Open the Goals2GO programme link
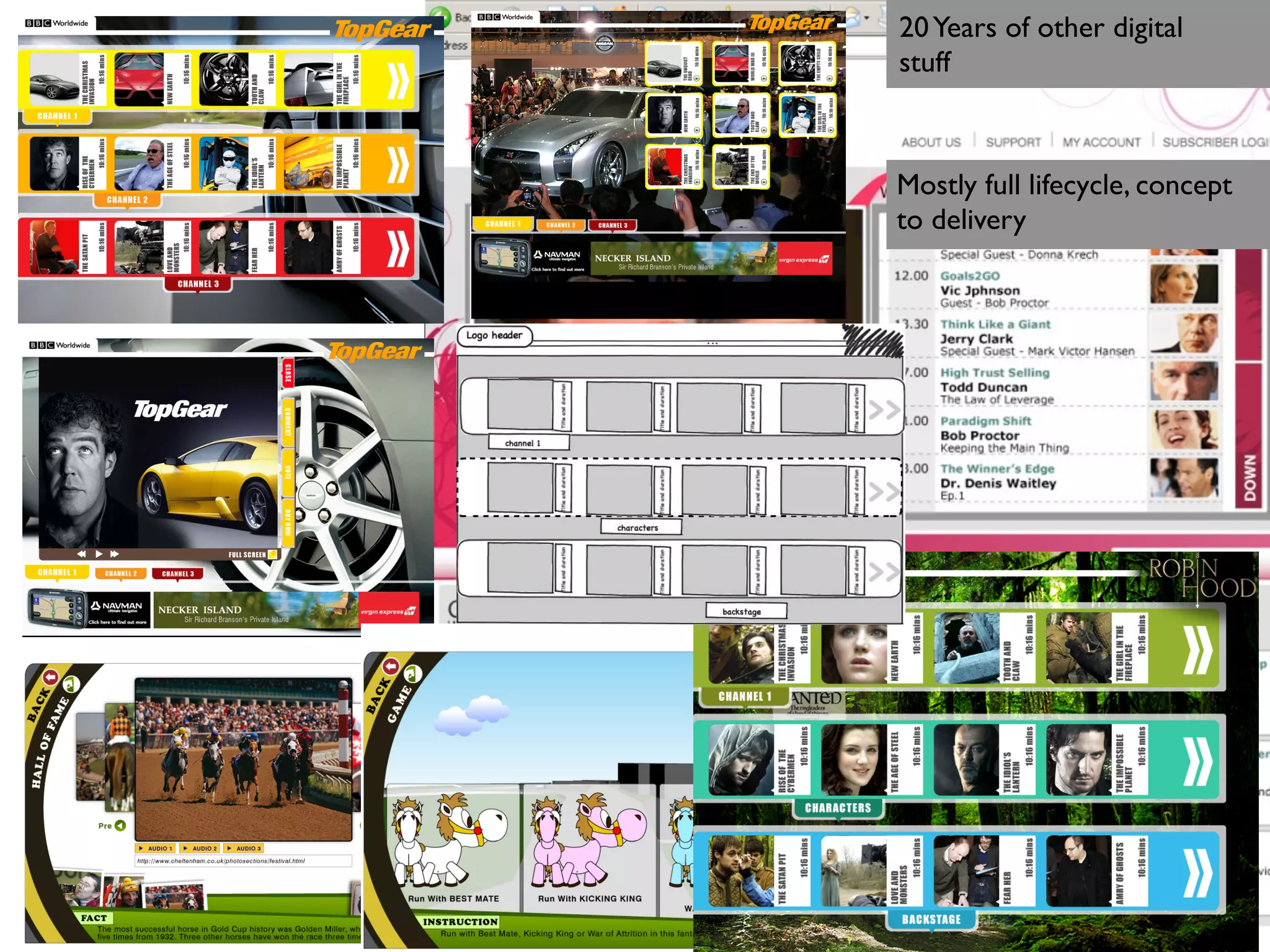This screenshot has width=1270, height=952. click(970, 276)
